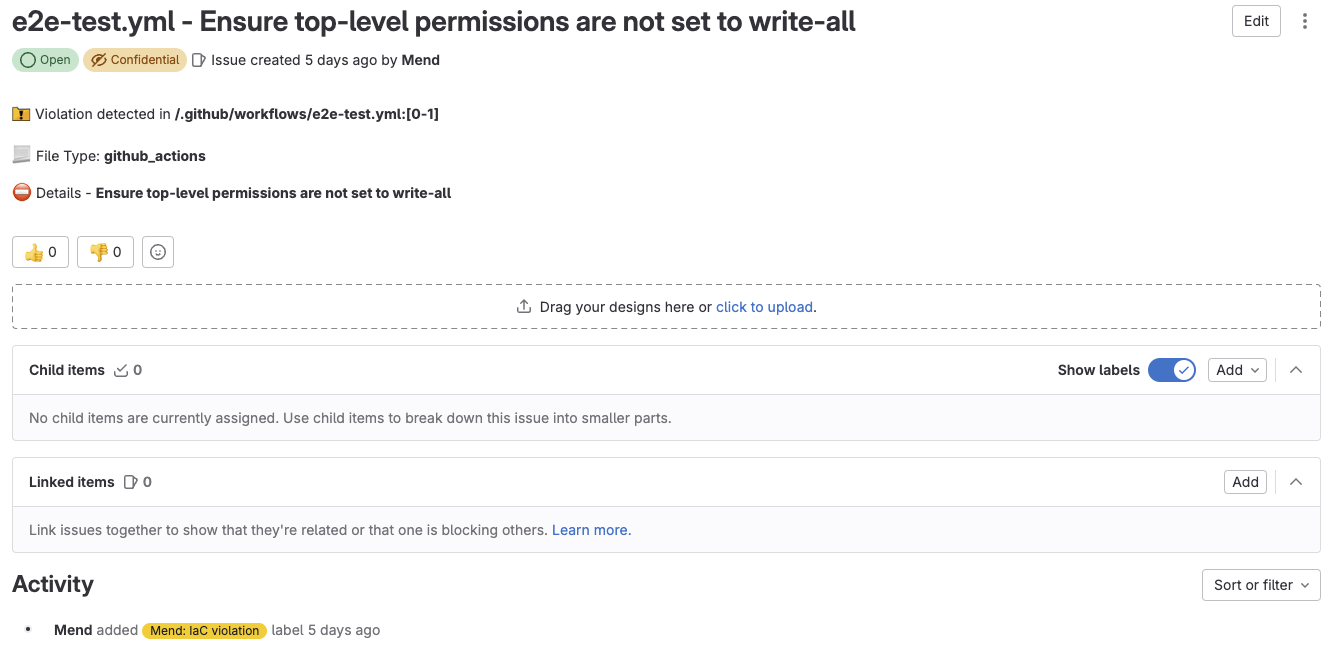Click the Child items checkmark counter

point(122,369)
